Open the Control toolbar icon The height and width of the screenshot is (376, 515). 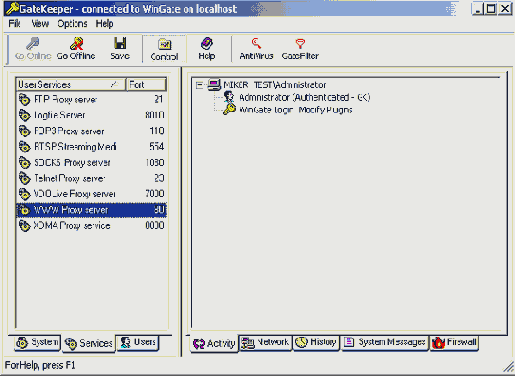point(164,44)
